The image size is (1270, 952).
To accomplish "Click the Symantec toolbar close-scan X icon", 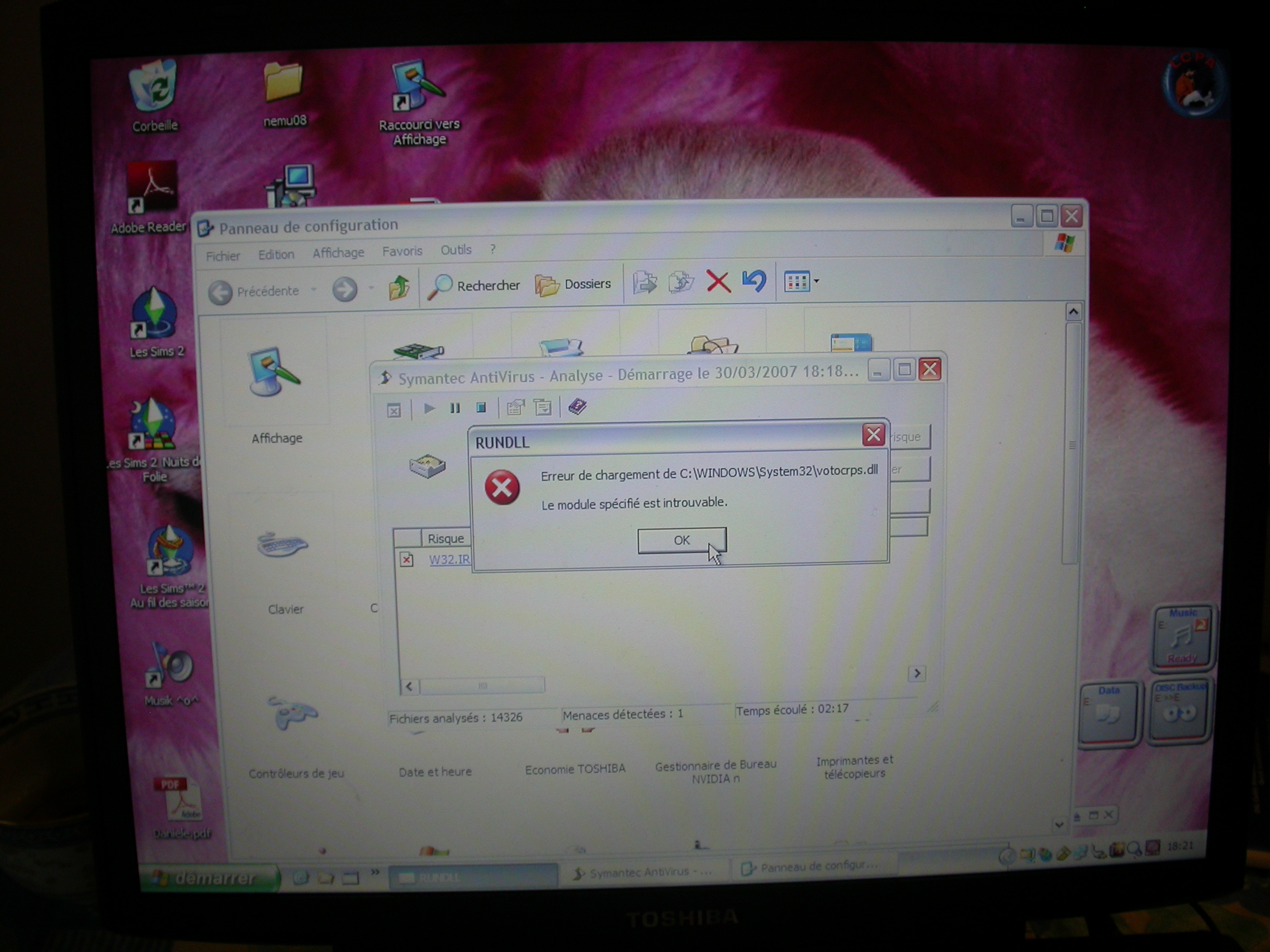I will pyautogui.click(x=394, y=410).
